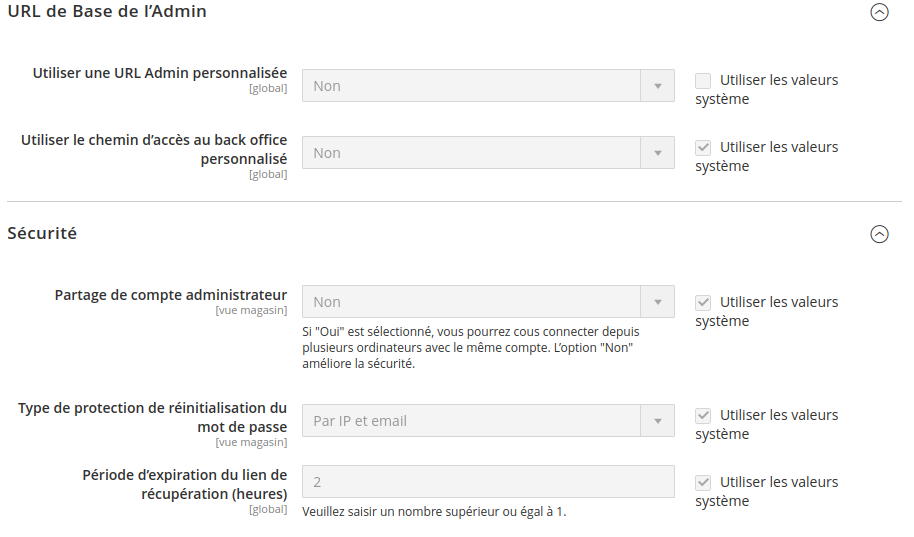This screenshot has width=914, height=537.
Task: Click the Partage de compte administrateur label
Action: pyautogui.click(x=171, y=295)
